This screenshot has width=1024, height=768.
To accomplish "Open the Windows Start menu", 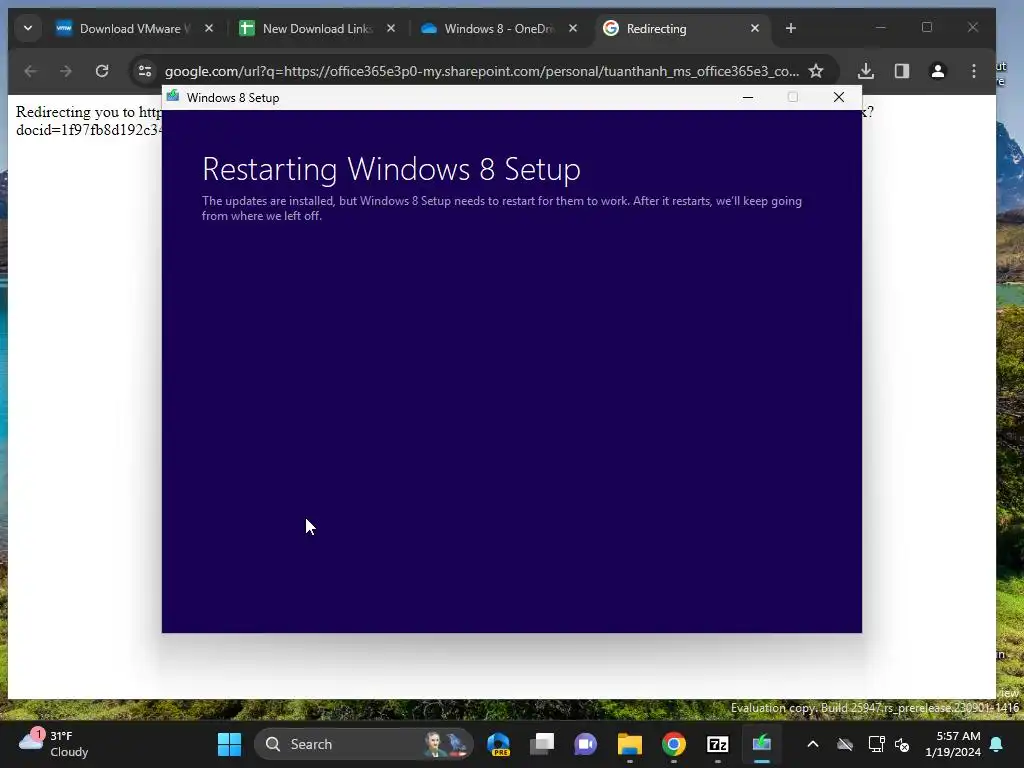I will pos(229,744).
